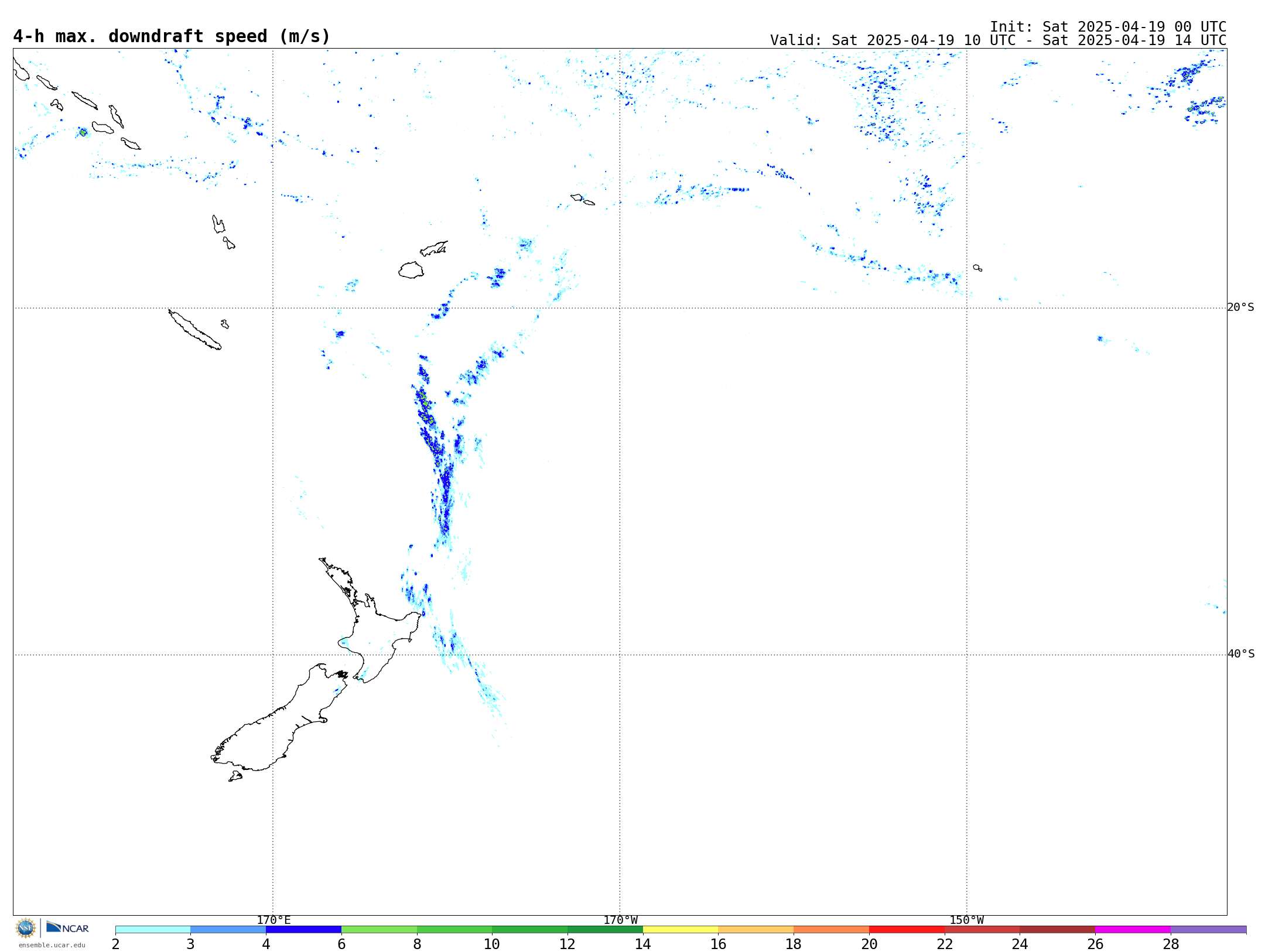Click the colorbar label '22'

point(945,944)
